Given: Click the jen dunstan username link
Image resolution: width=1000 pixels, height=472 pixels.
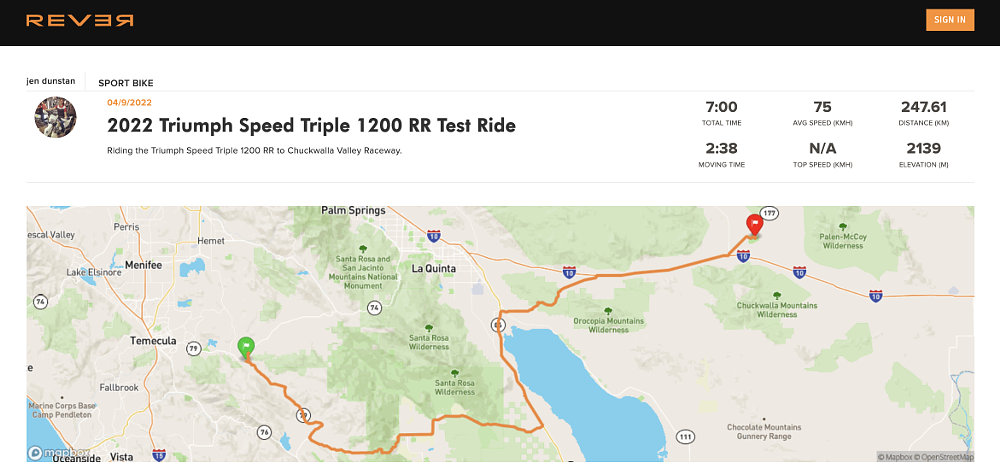Looking at the screenshot, I should (x=53, y=82).
